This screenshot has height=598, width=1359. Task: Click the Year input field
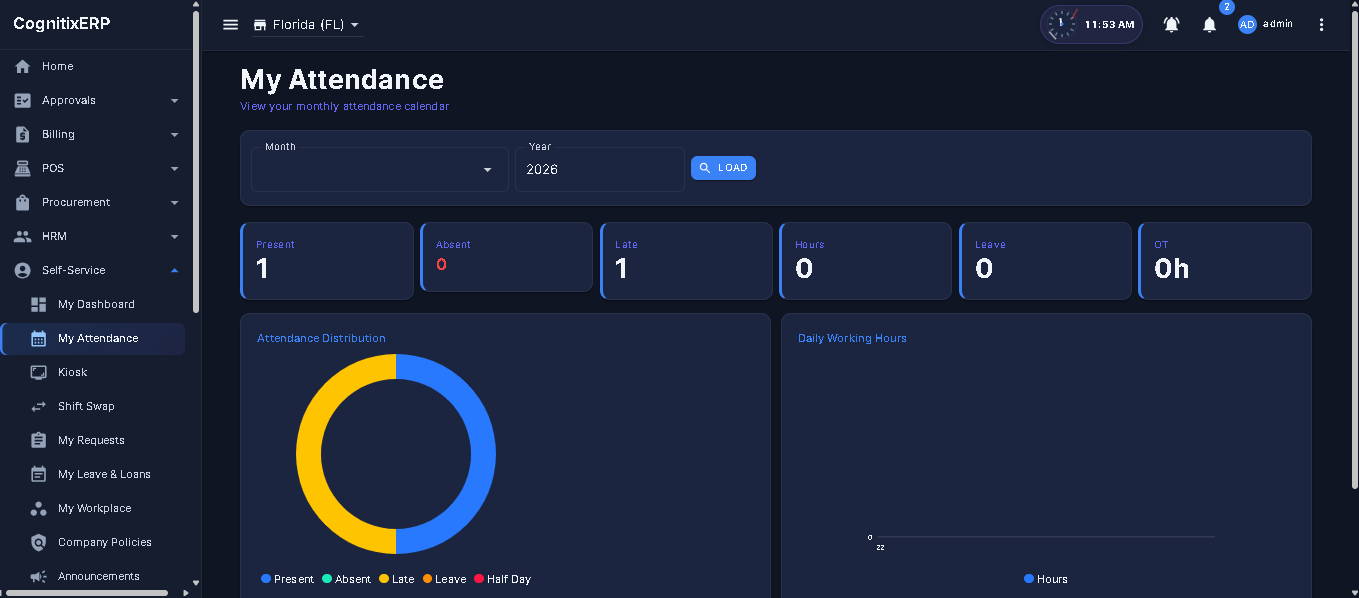(x=600, y=170)
